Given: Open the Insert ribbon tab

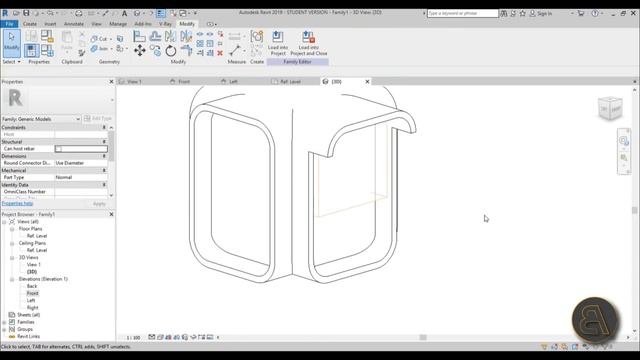Looking at the screenshot, I should 50,24.
